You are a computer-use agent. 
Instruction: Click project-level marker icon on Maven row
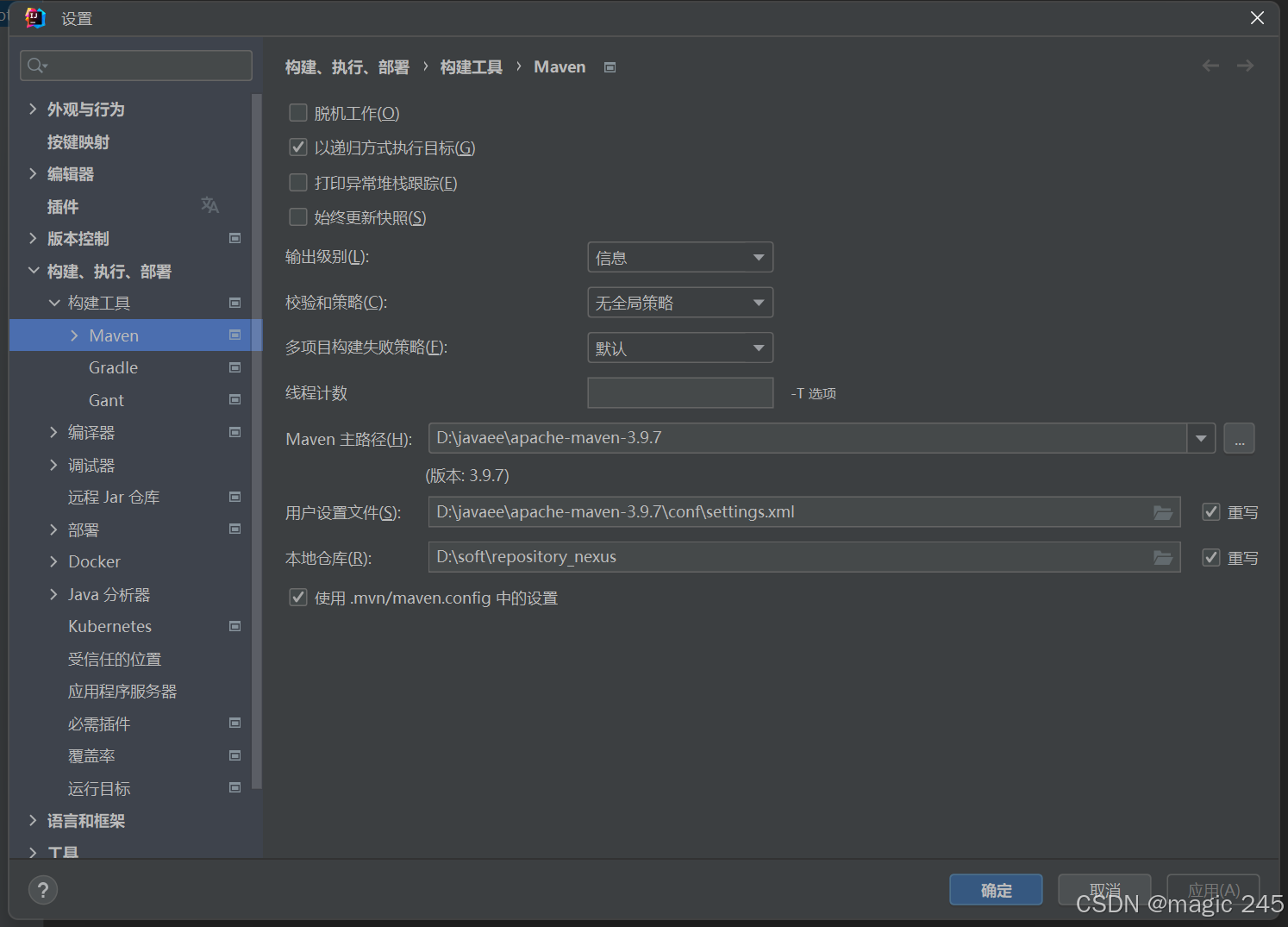pyautogui.click(x=234, y=335)
